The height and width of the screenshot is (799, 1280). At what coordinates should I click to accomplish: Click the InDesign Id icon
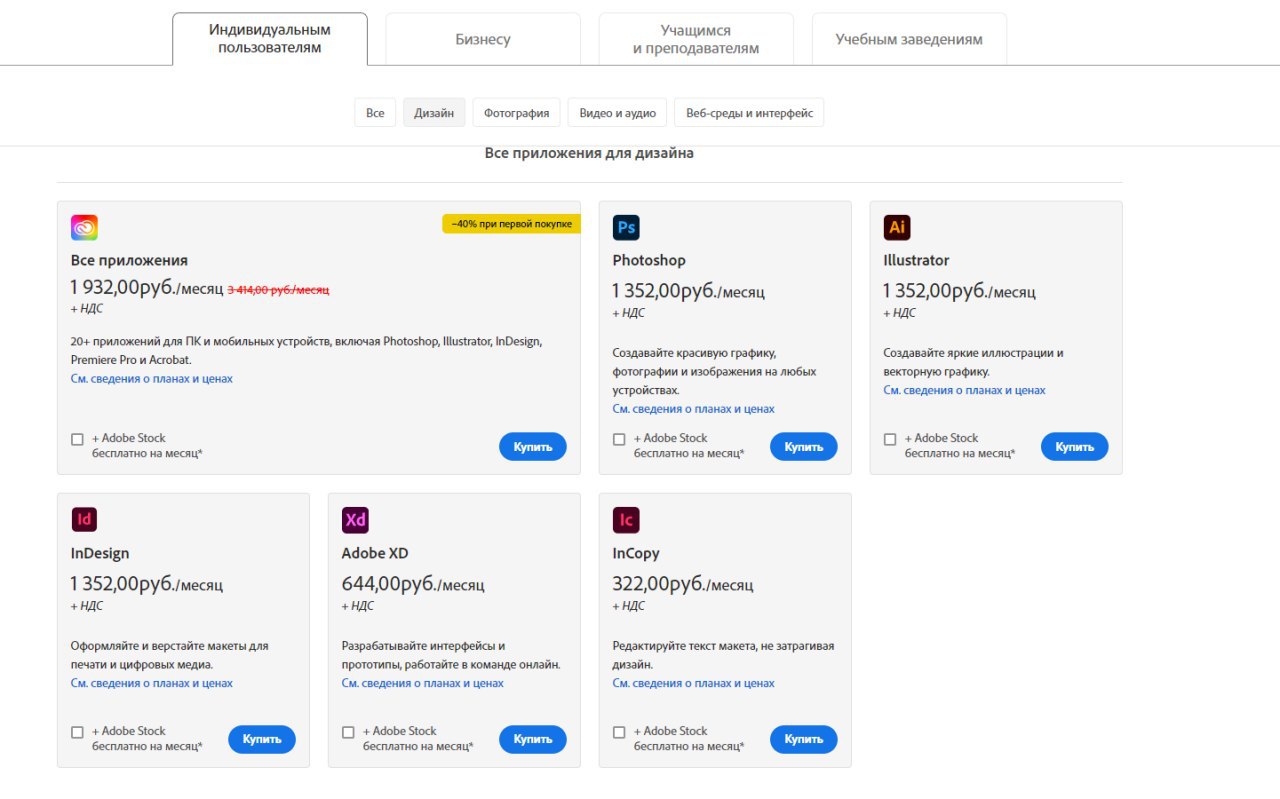tap(84, 520)
